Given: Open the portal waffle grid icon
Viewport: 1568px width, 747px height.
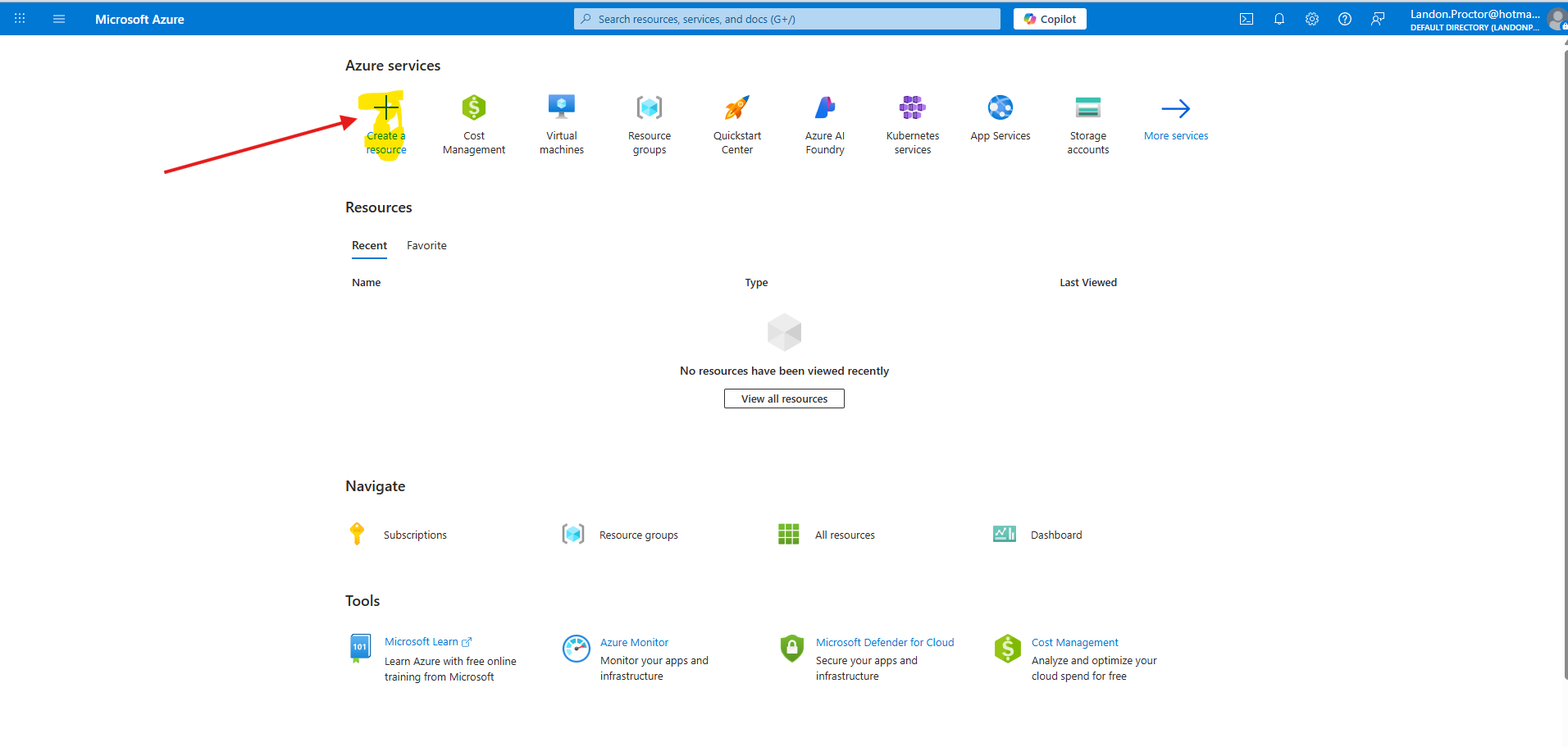Looking at the screenshot, I should click(x=20, y=18).
